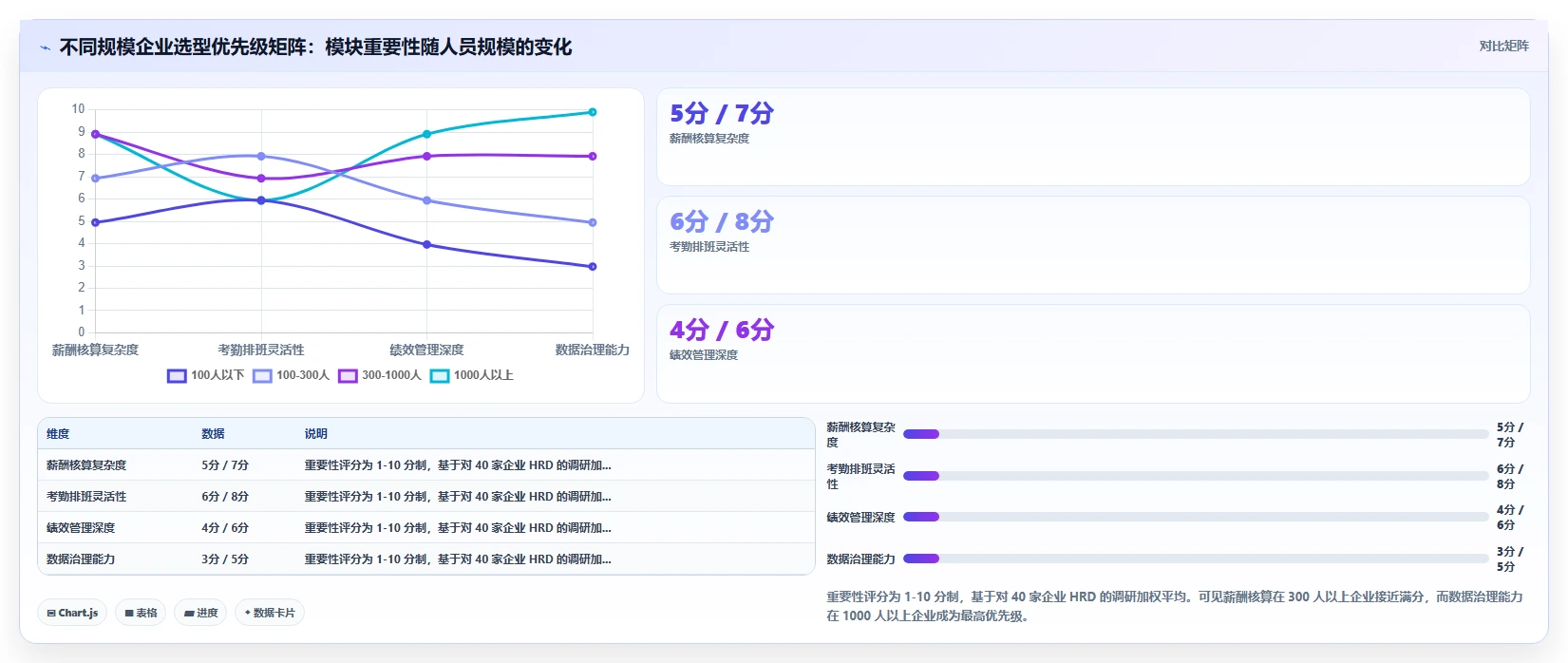Click the 数据卡片 tag pill
This screenshot has width=1568, height=663.
point(270,613)
